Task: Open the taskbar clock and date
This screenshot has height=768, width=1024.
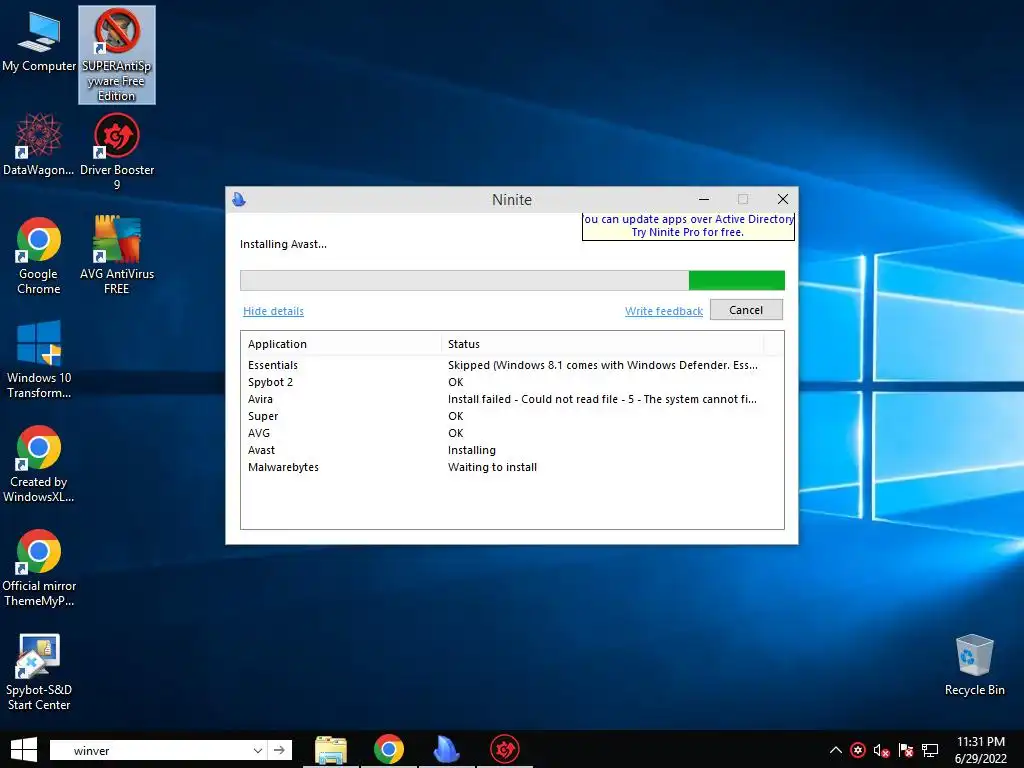Action: pyautogui.click(x=980, y=750)
